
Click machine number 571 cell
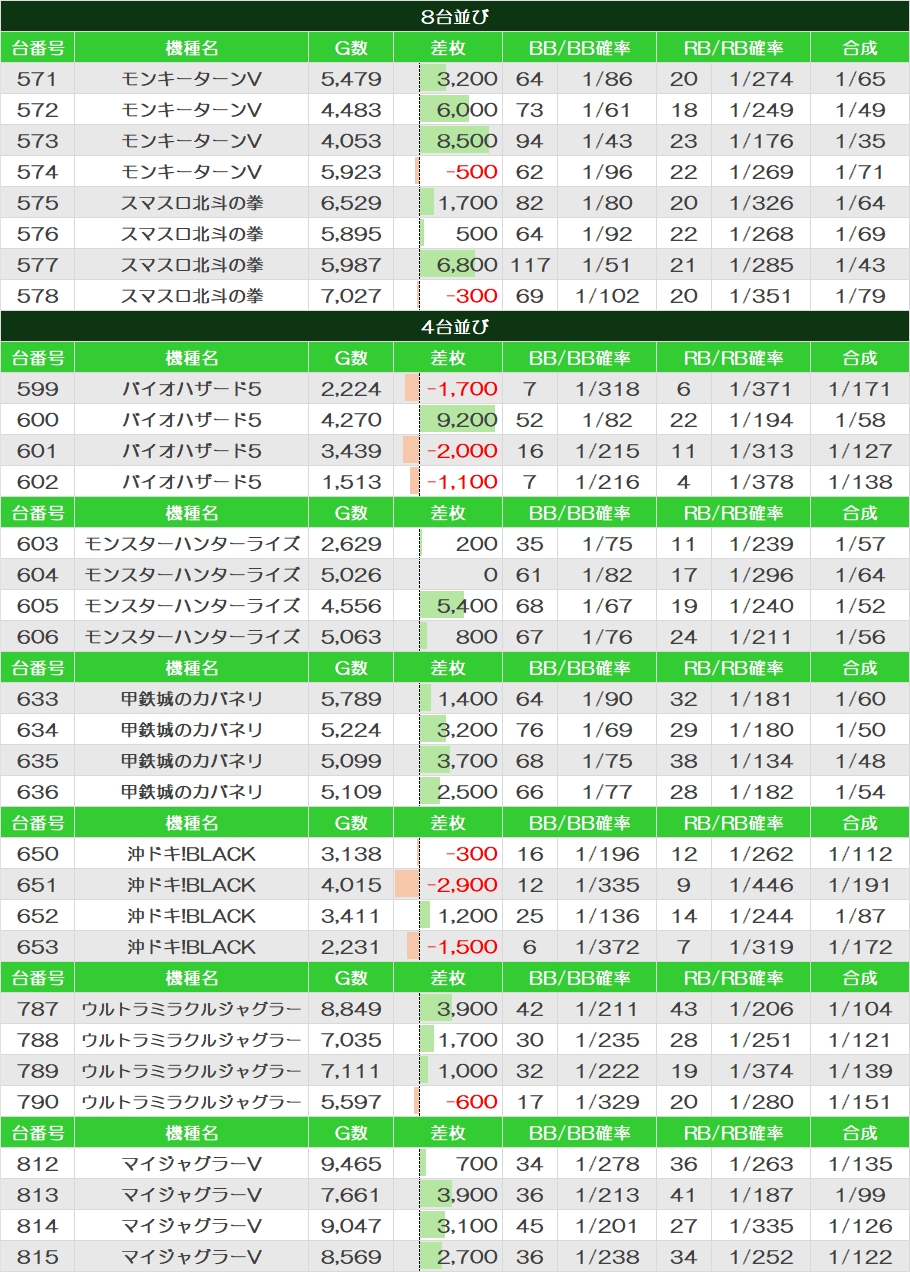tap(38, 79)
